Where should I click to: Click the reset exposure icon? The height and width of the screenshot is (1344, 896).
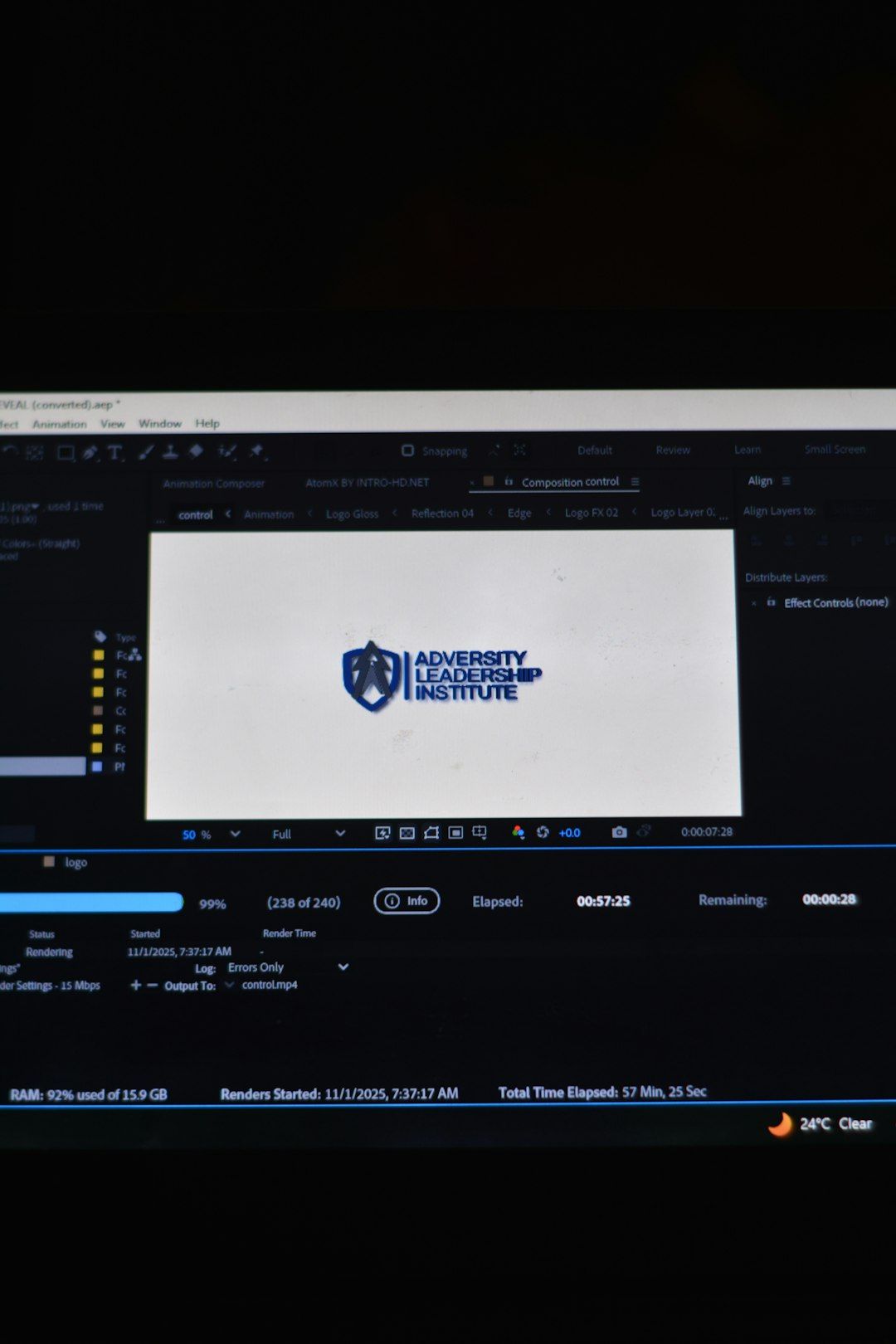(543, 832)
